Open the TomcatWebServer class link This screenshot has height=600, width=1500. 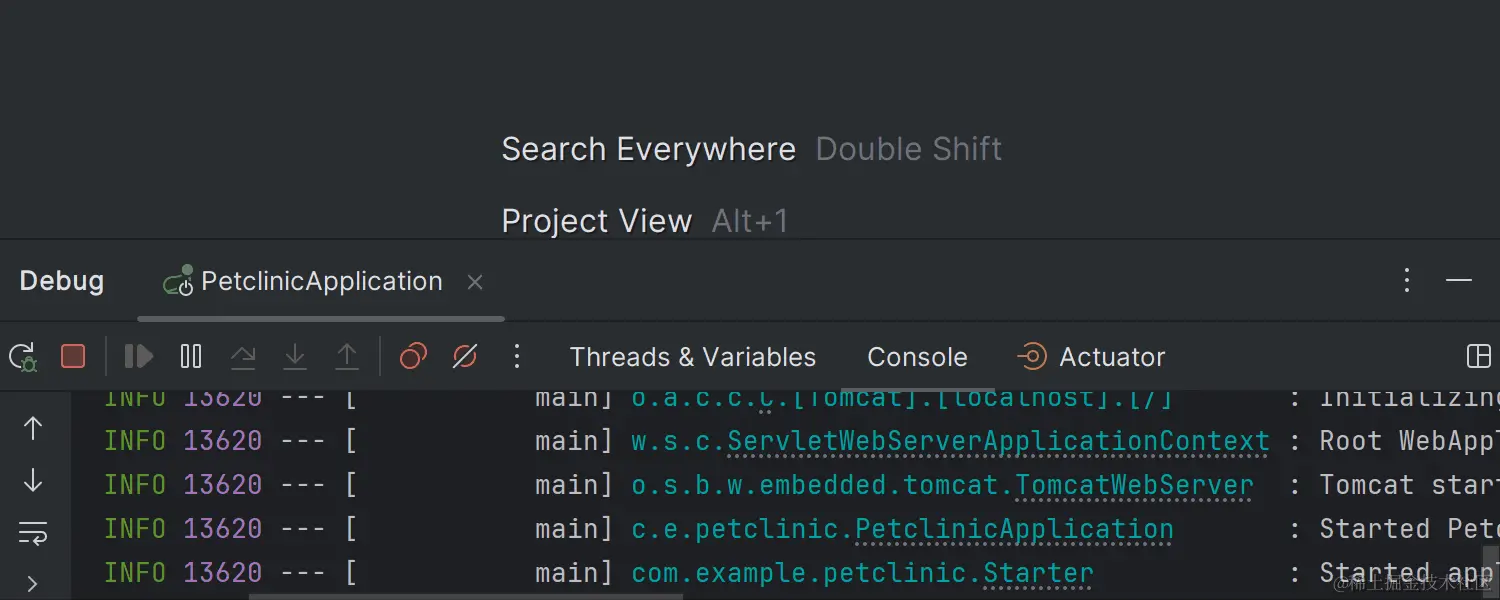coord(1134,484)
